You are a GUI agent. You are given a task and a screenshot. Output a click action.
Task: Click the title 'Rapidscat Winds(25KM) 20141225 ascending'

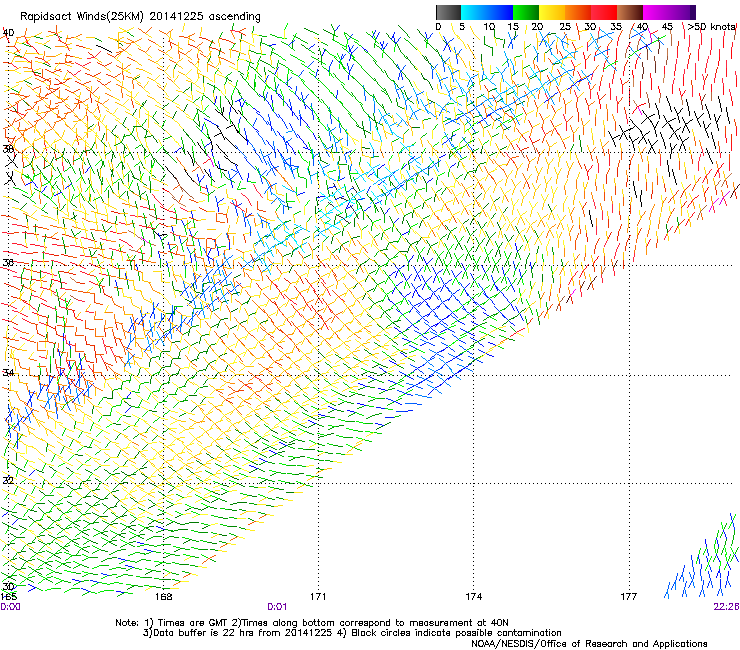click(x=140, y=17)
